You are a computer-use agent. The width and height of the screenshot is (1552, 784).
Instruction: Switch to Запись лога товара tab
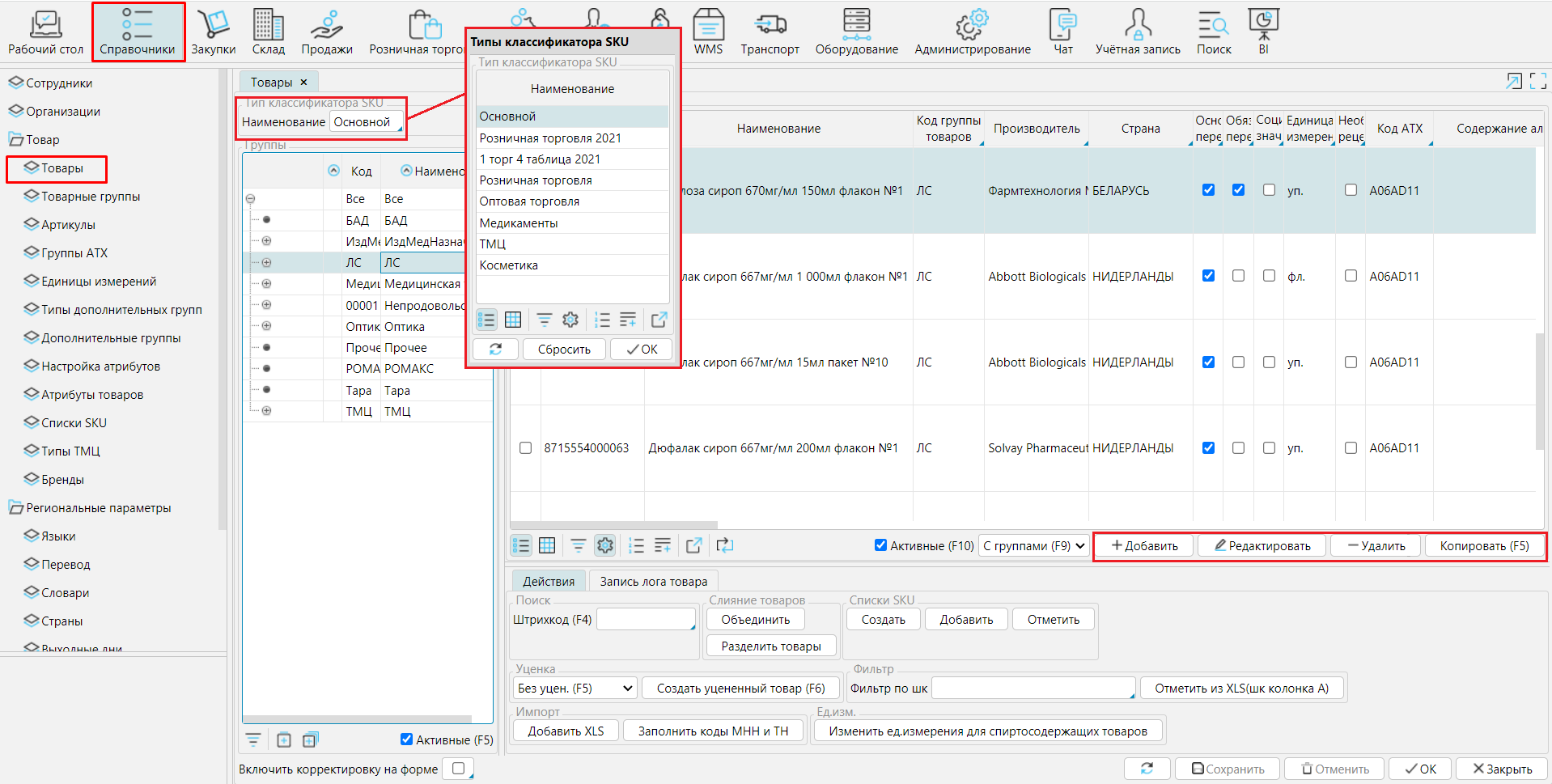coord(653,581)
